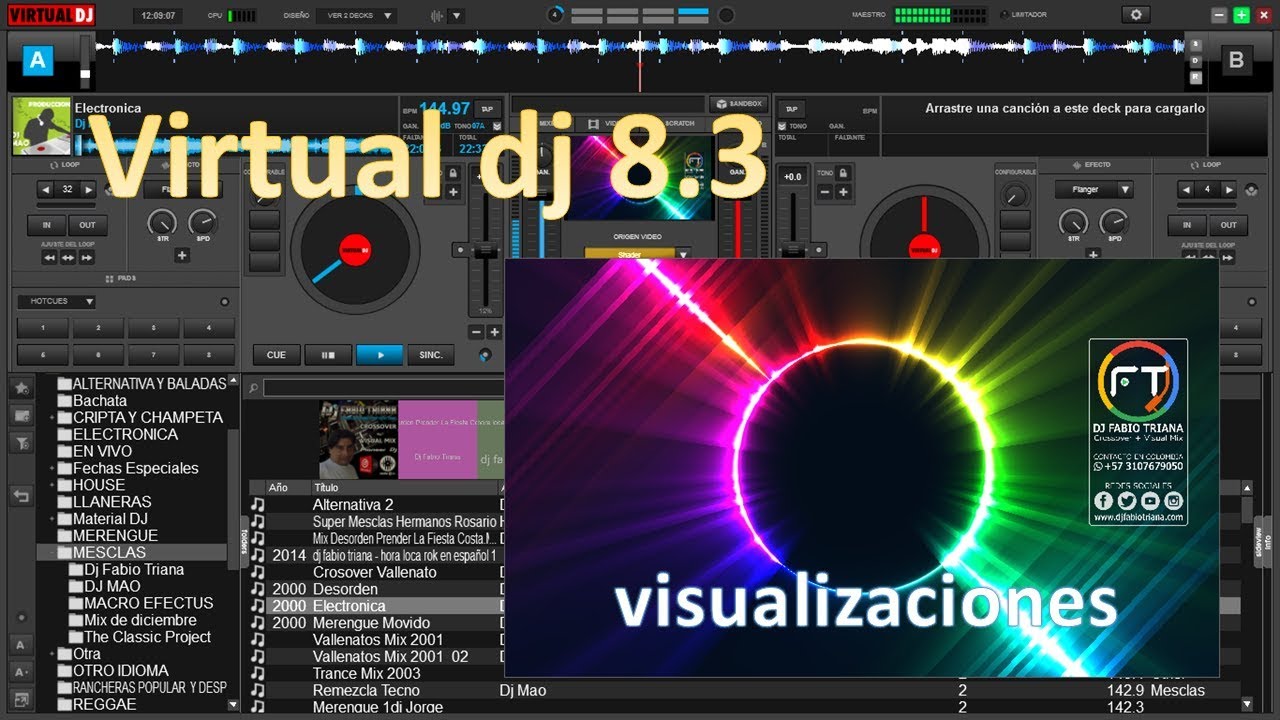Increase deck B tono with plus
Image resolution: width=1280 pixels, height=720 pixels.
(x=843, y=192)
